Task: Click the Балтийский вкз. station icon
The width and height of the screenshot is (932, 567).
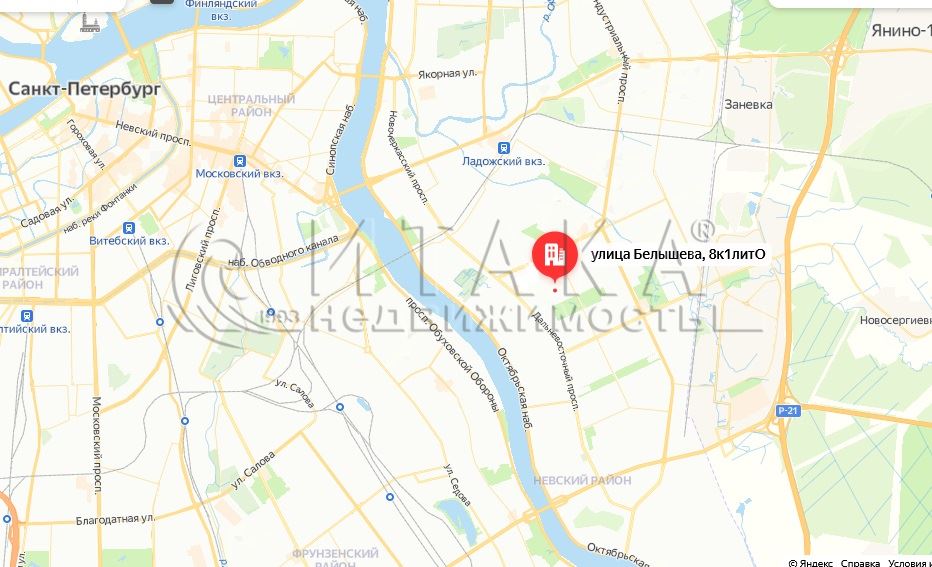Action: point(26,316)
